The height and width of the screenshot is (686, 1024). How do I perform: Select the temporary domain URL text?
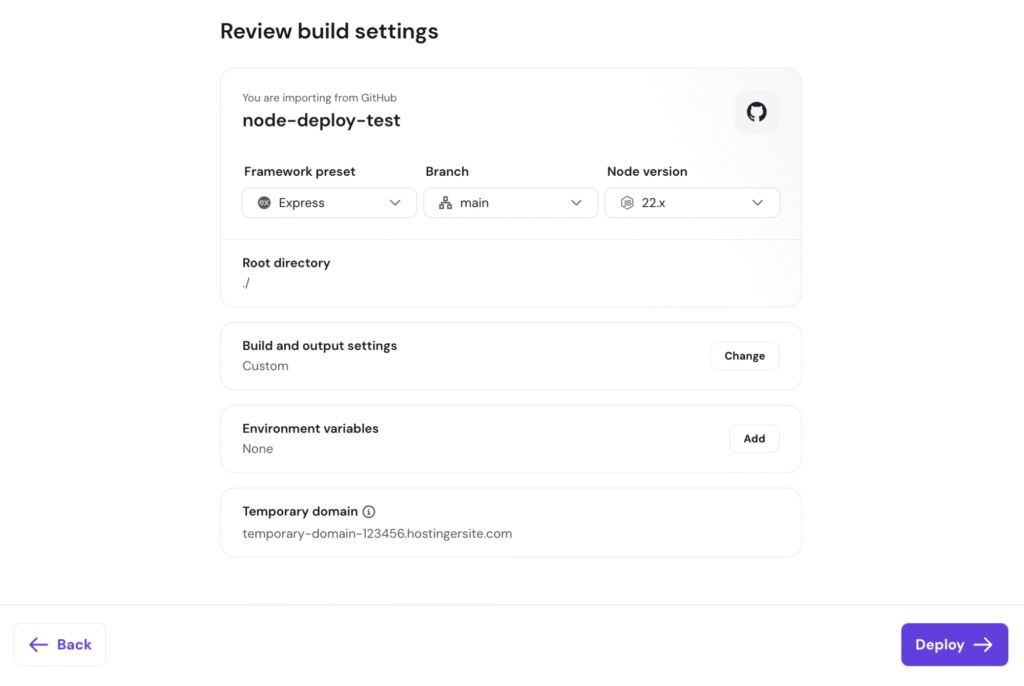[x=377, y=533]
